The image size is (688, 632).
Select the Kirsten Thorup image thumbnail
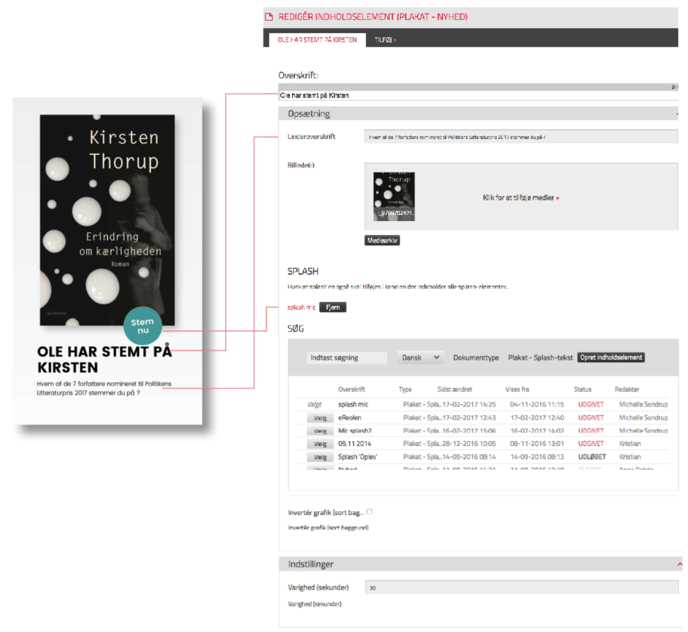[394, 196]
